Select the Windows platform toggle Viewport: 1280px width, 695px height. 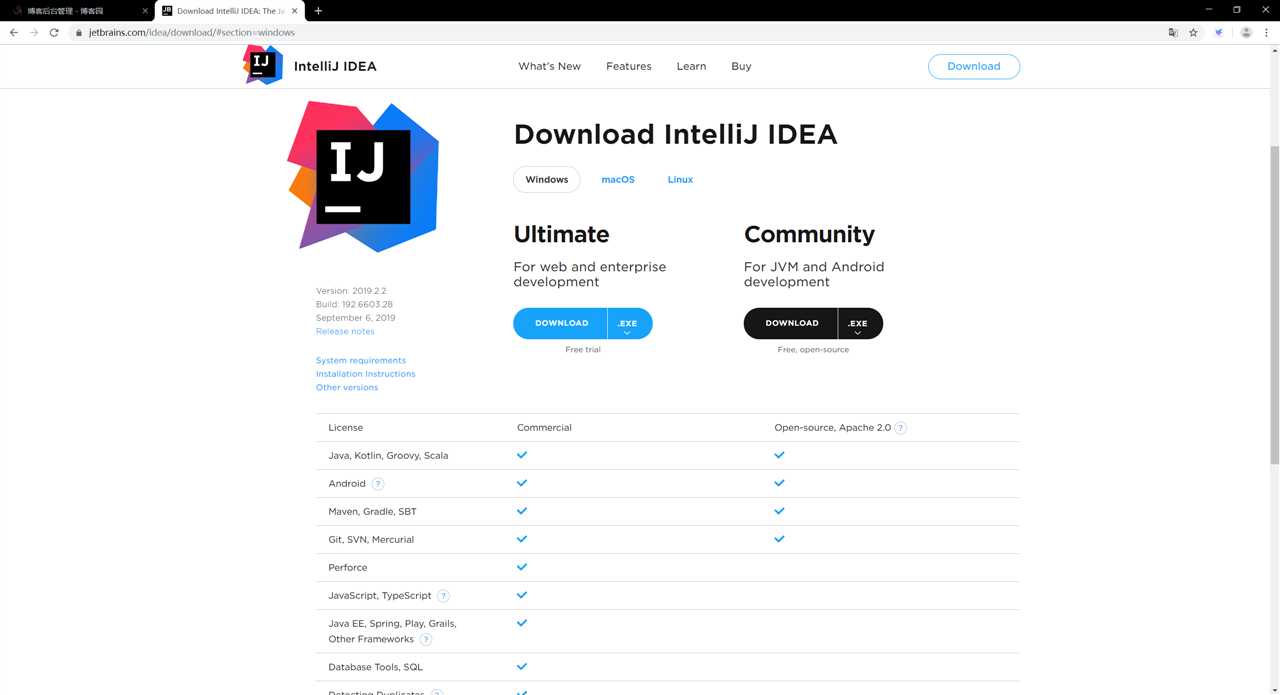tap(546, 180)
